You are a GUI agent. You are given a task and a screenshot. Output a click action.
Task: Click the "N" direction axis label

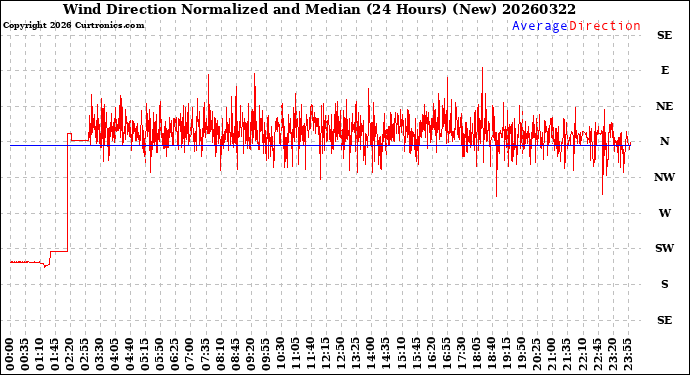(x=664, y=141)
